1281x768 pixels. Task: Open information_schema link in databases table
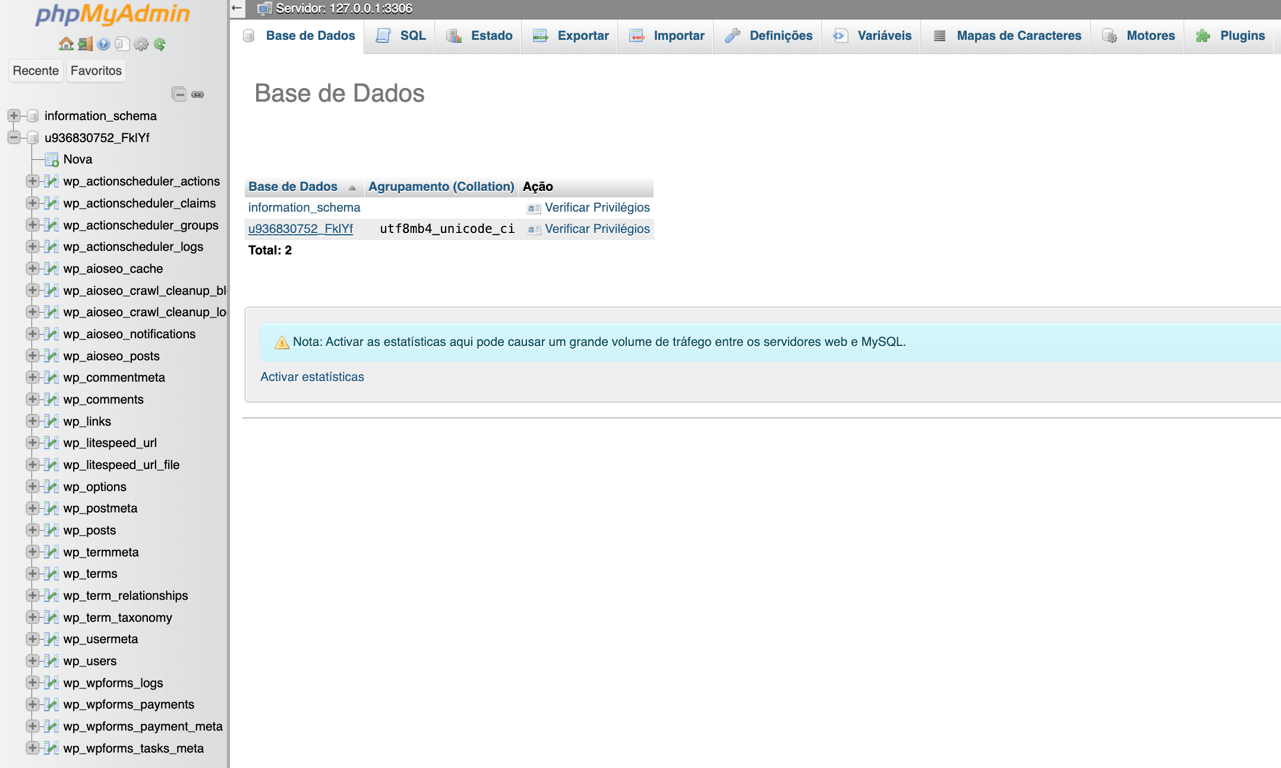(304, 208)
